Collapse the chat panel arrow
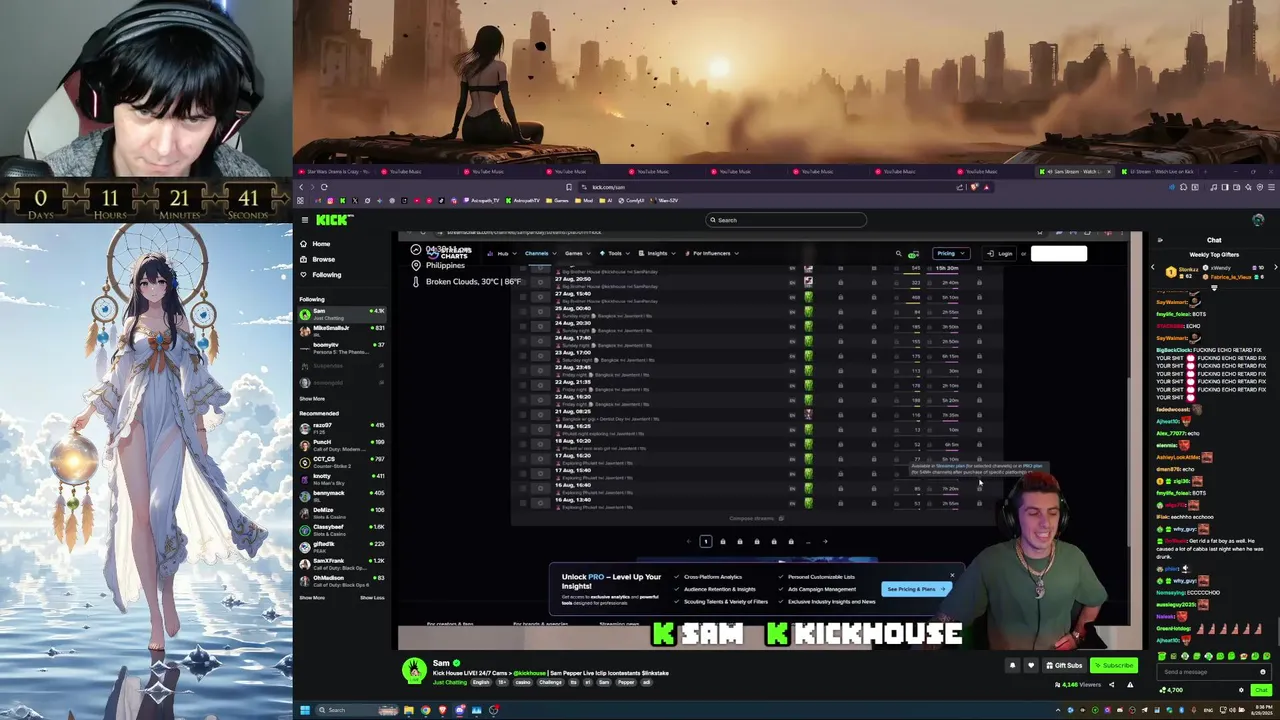This screenshot has width=1280, height=720. 1160,240
